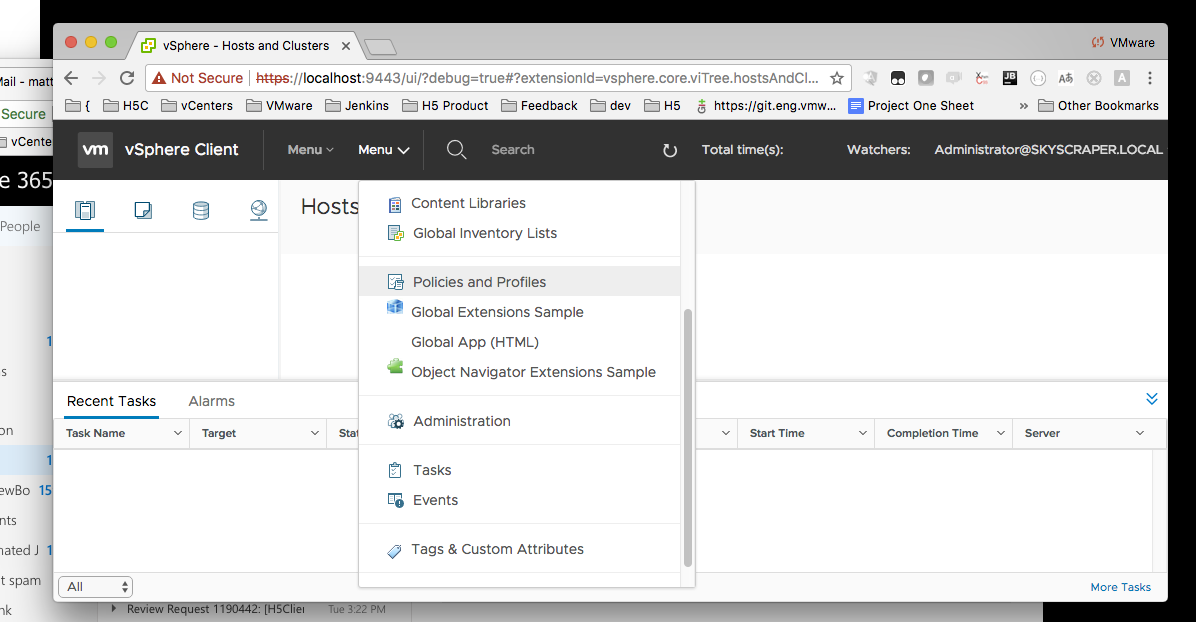Open the Storage navigator icon

pos(201,210)
